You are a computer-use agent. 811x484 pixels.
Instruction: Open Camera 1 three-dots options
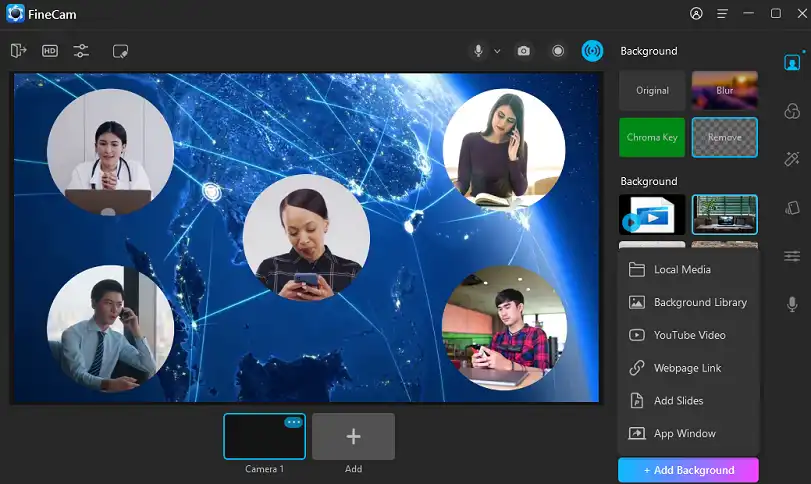tap(293, 422)
